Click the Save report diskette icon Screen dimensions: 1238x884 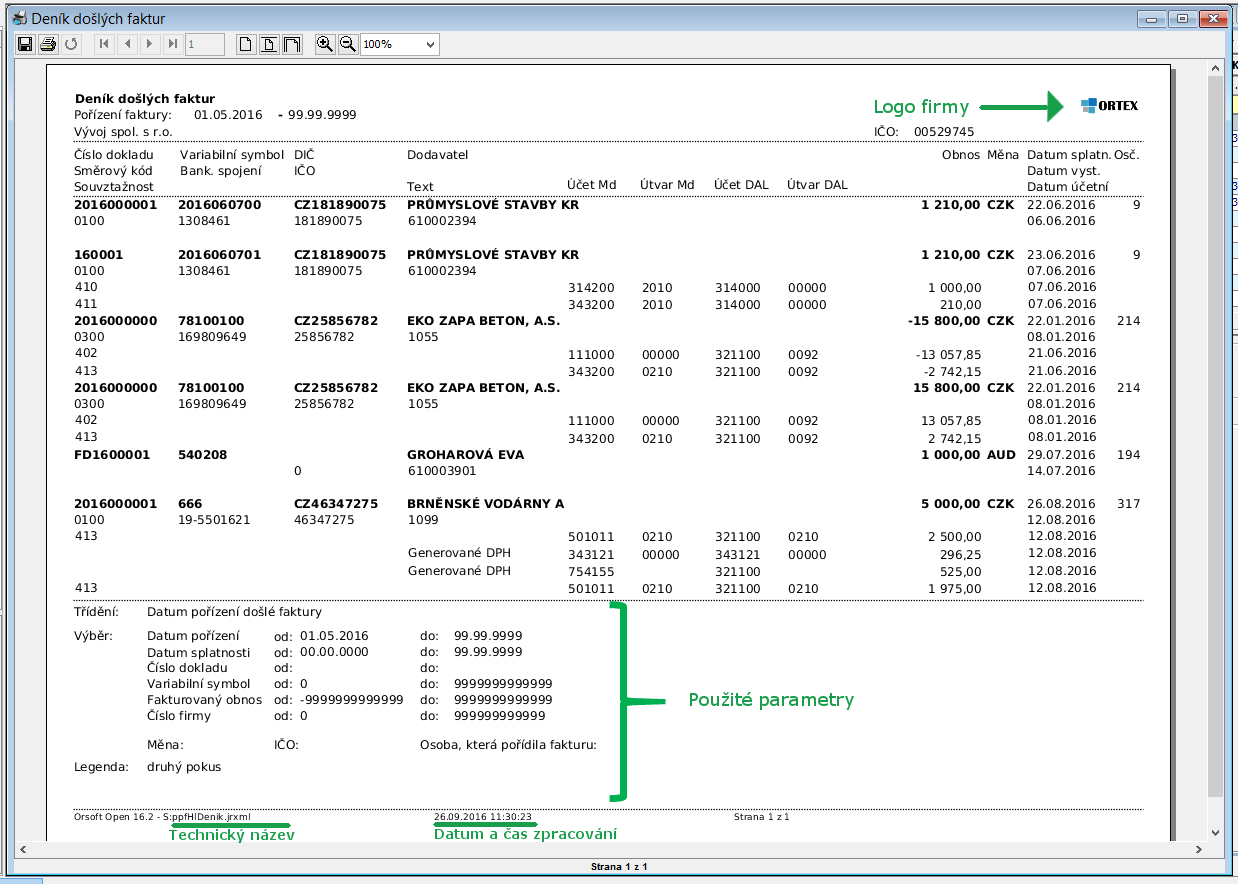pyautogui.click(x=25, y=44)
